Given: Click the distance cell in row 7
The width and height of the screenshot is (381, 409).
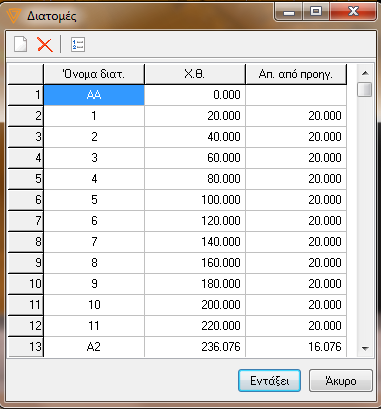Looking at the screenshot, I should 296,221.
